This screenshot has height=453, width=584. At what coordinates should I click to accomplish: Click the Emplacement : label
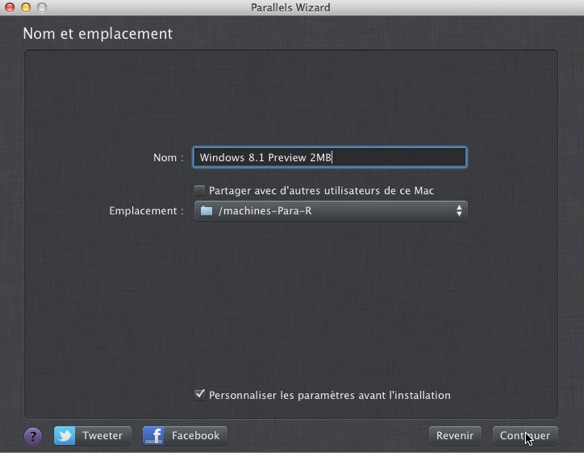146,211
